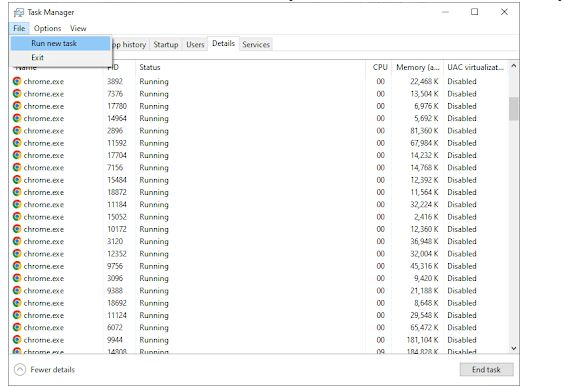
Task: Select memory value 181,104 K
Action: 422,340
